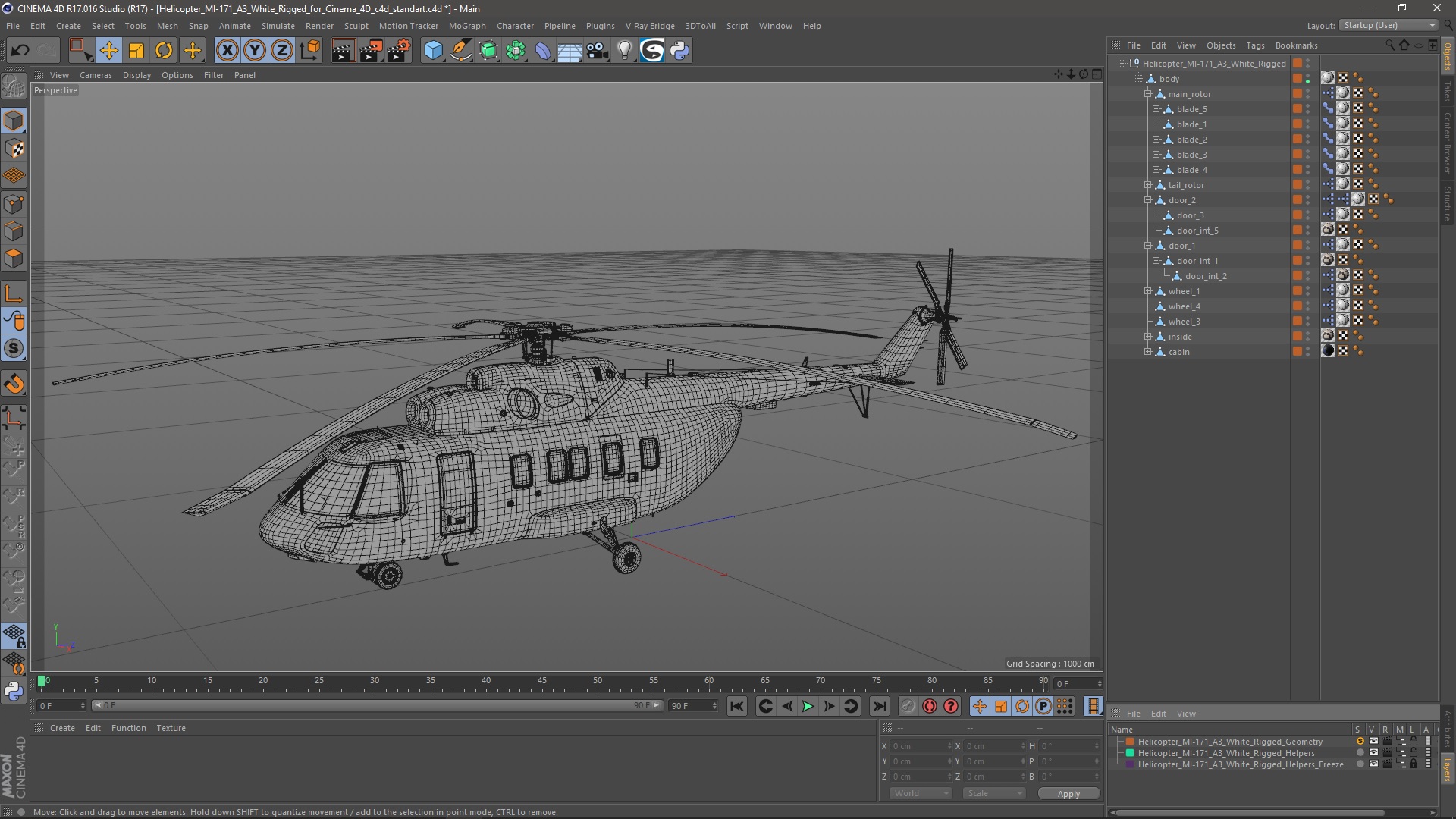The image size is (1456, 819).
Task: Click frame 45 on timeline ruler
Action: tap(541, 681)
